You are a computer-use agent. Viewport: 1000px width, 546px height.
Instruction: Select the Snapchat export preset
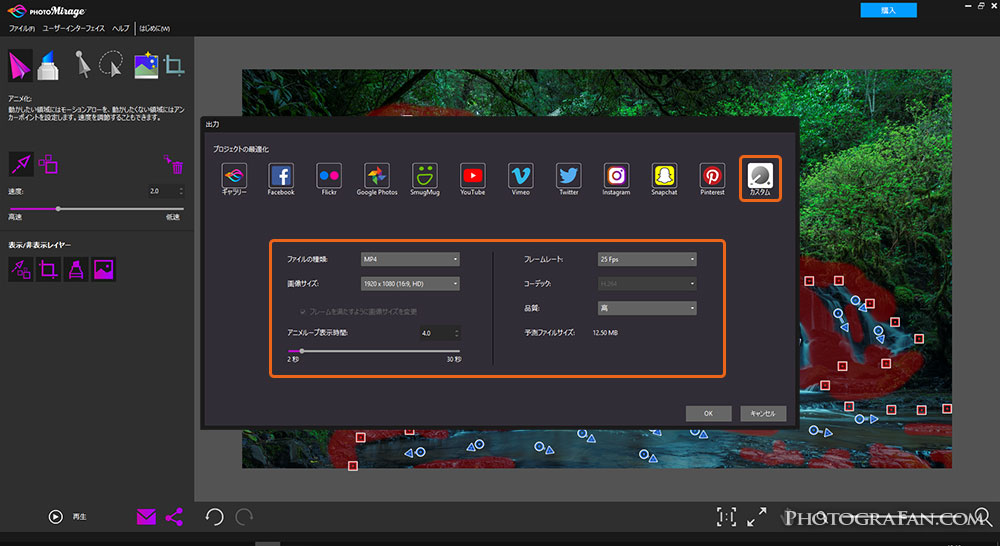(664, 179)
